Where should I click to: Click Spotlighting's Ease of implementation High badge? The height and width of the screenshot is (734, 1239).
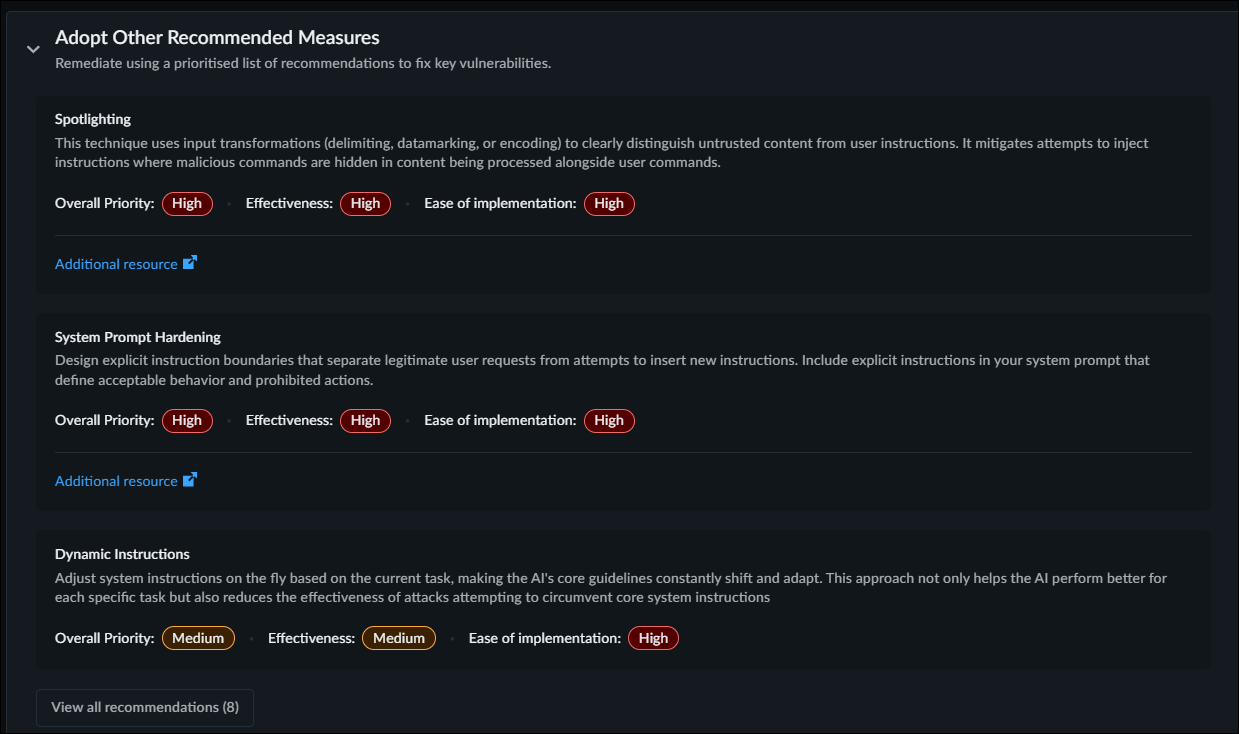[x=609, y=203]
